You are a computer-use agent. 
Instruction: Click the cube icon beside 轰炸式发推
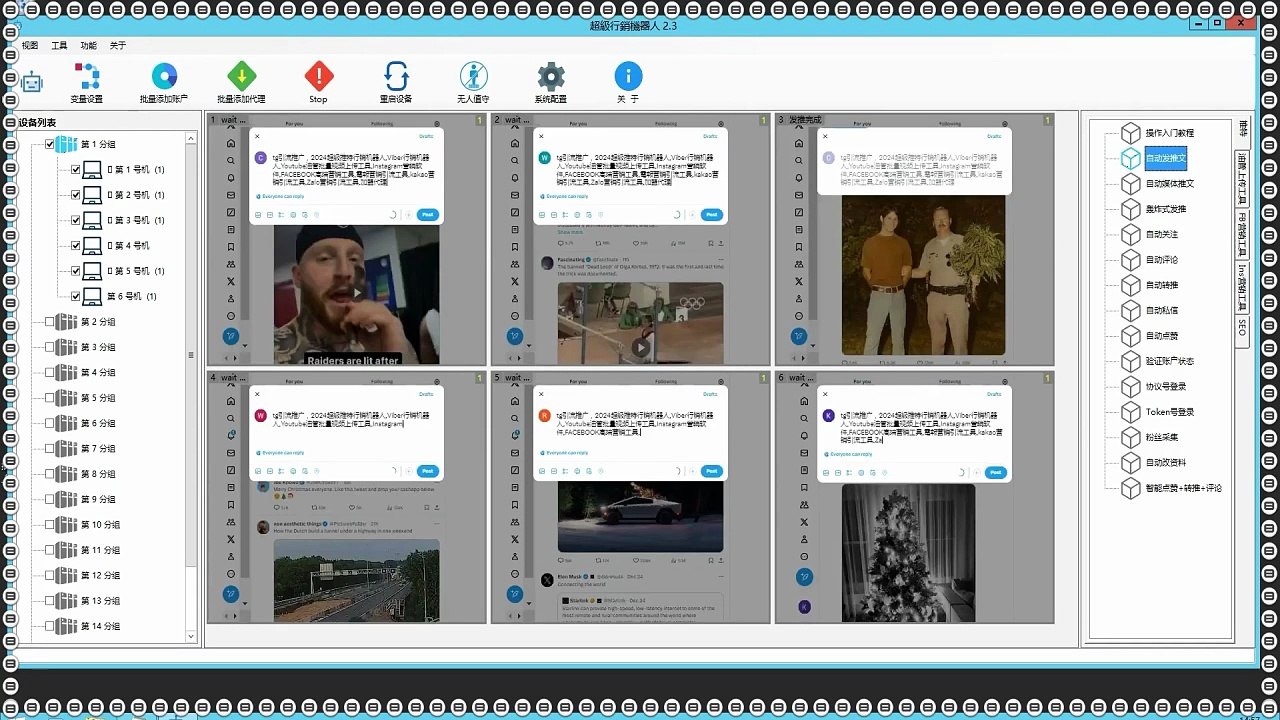(1130, 209)
